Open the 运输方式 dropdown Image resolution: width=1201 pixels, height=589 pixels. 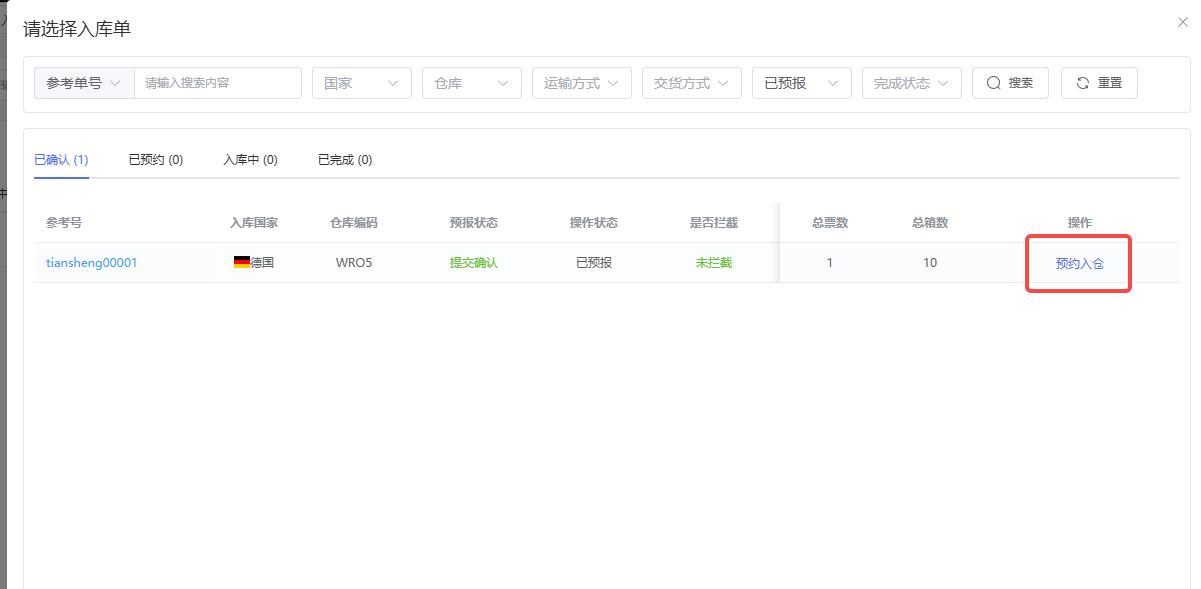[582, 83]
